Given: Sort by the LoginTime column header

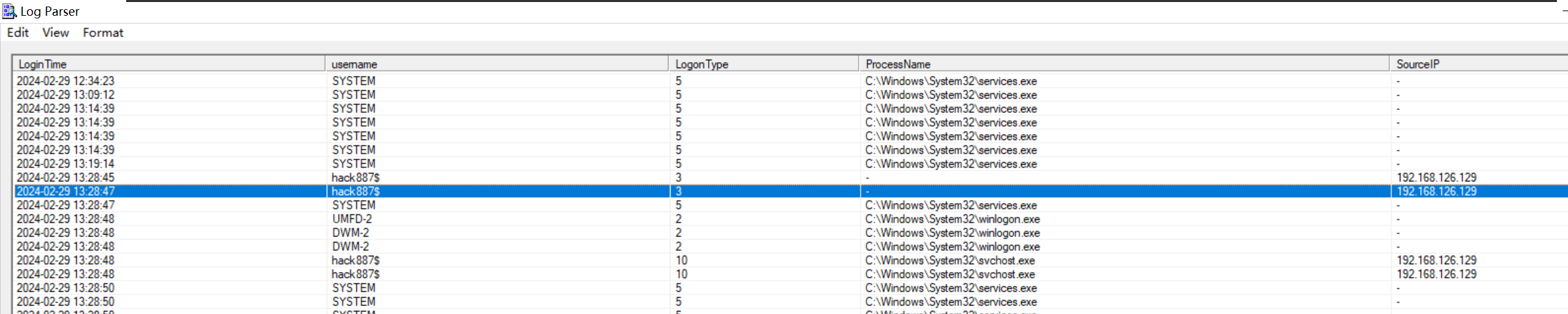Looking at the screenshot, I should 42,64.
